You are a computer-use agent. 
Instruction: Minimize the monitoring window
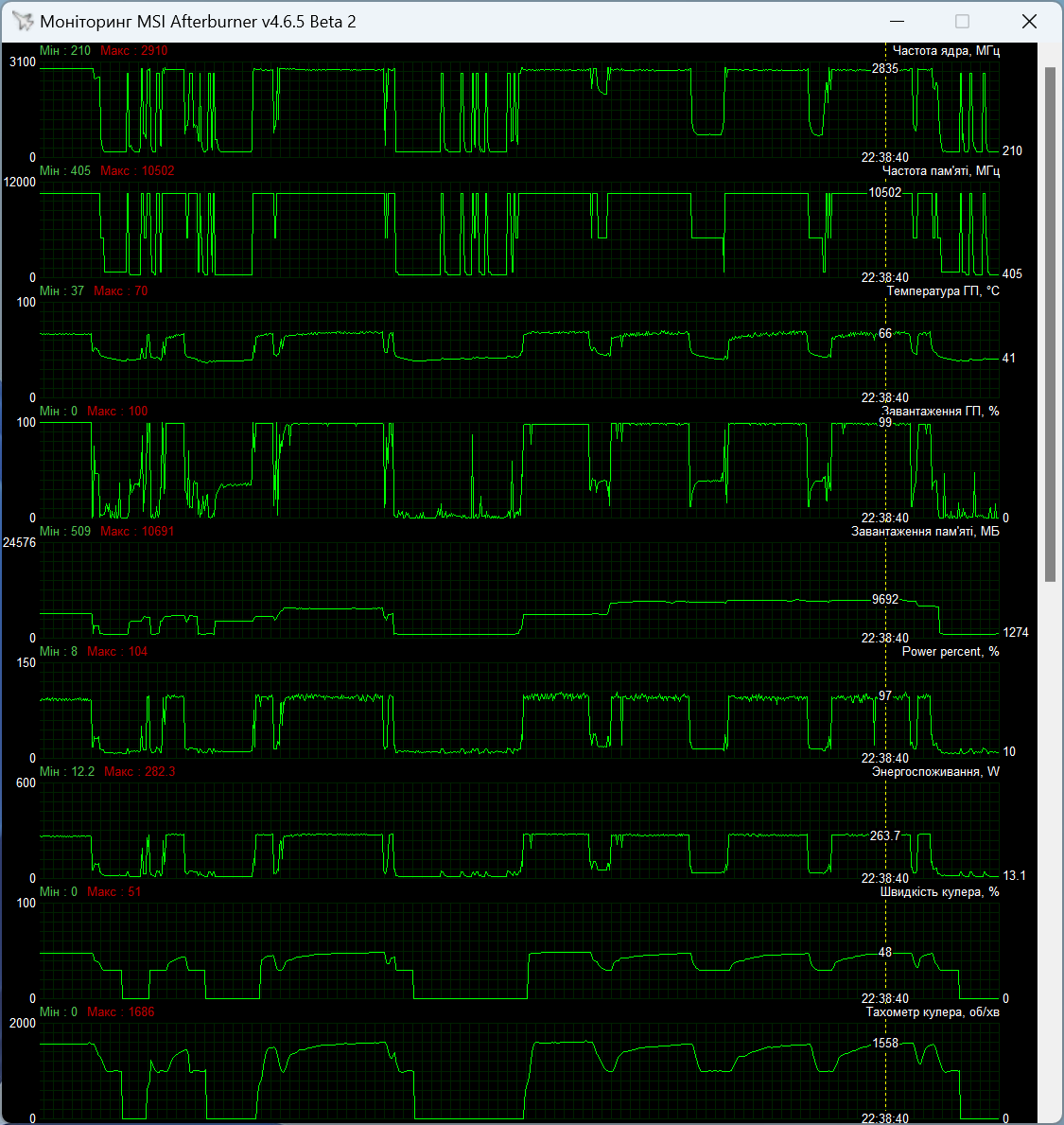pos(897,22)
